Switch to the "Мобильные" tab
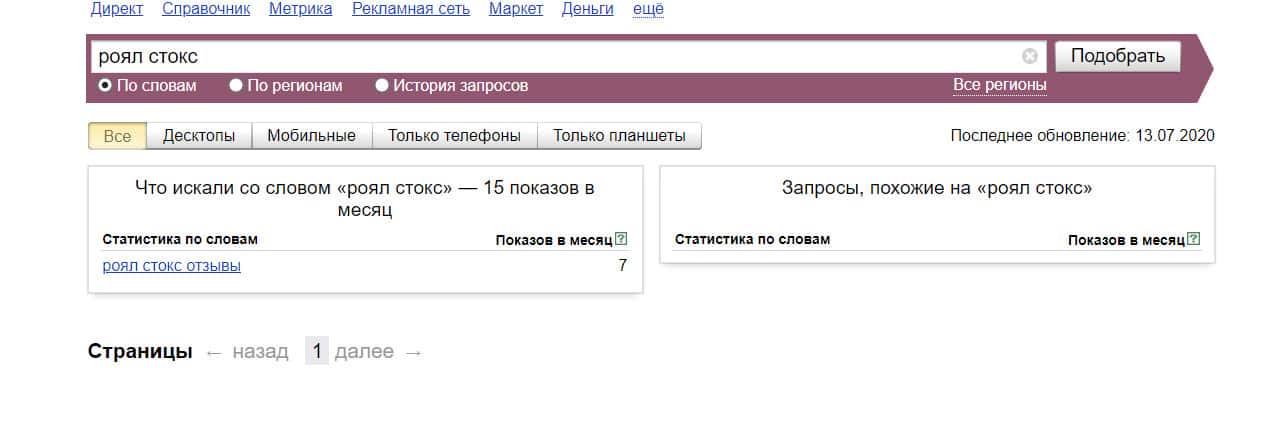1274x436 pixels. (x=311, y=136)
